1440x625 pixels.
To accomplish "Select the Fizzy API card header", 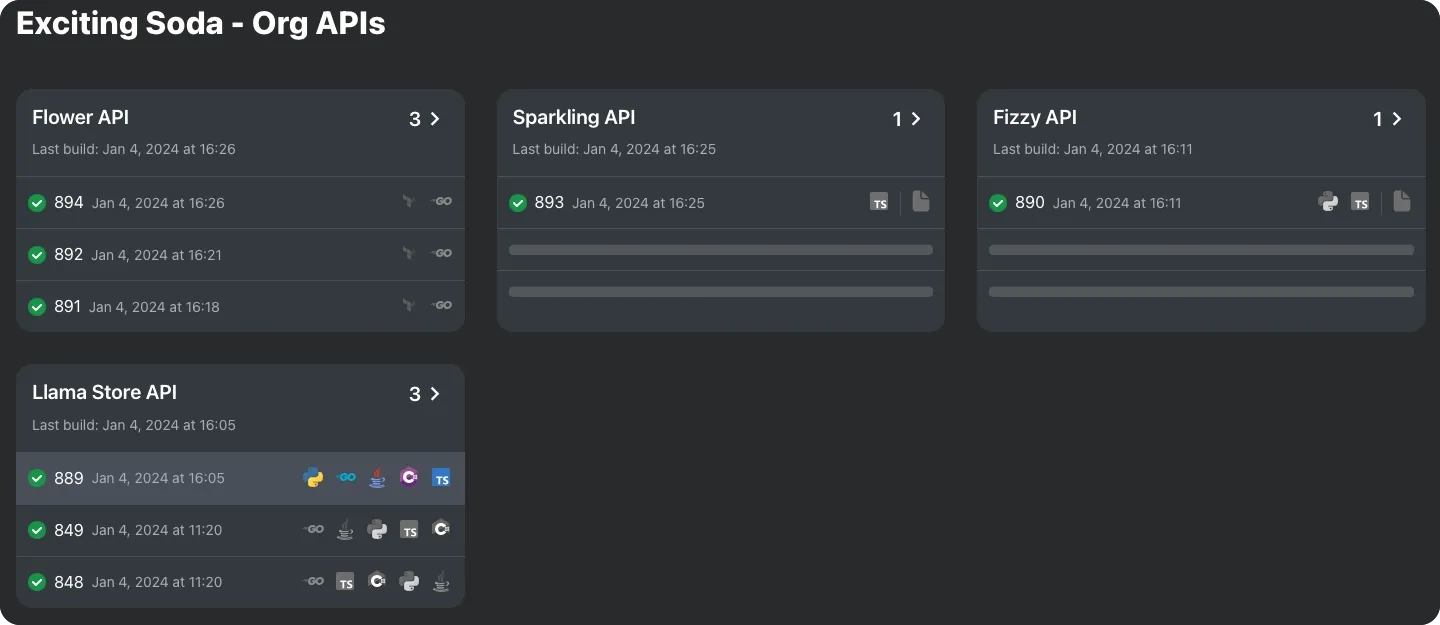I will pyautogui.click(x=1035, y=117).
